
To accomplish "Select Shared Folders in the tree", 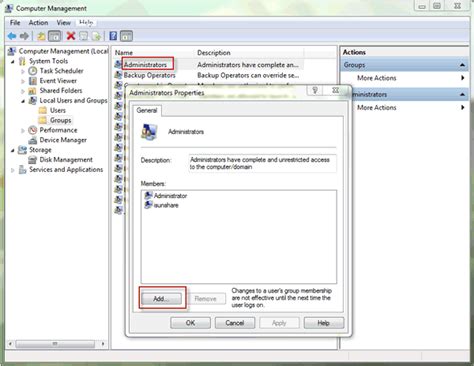I will [56, 90].
